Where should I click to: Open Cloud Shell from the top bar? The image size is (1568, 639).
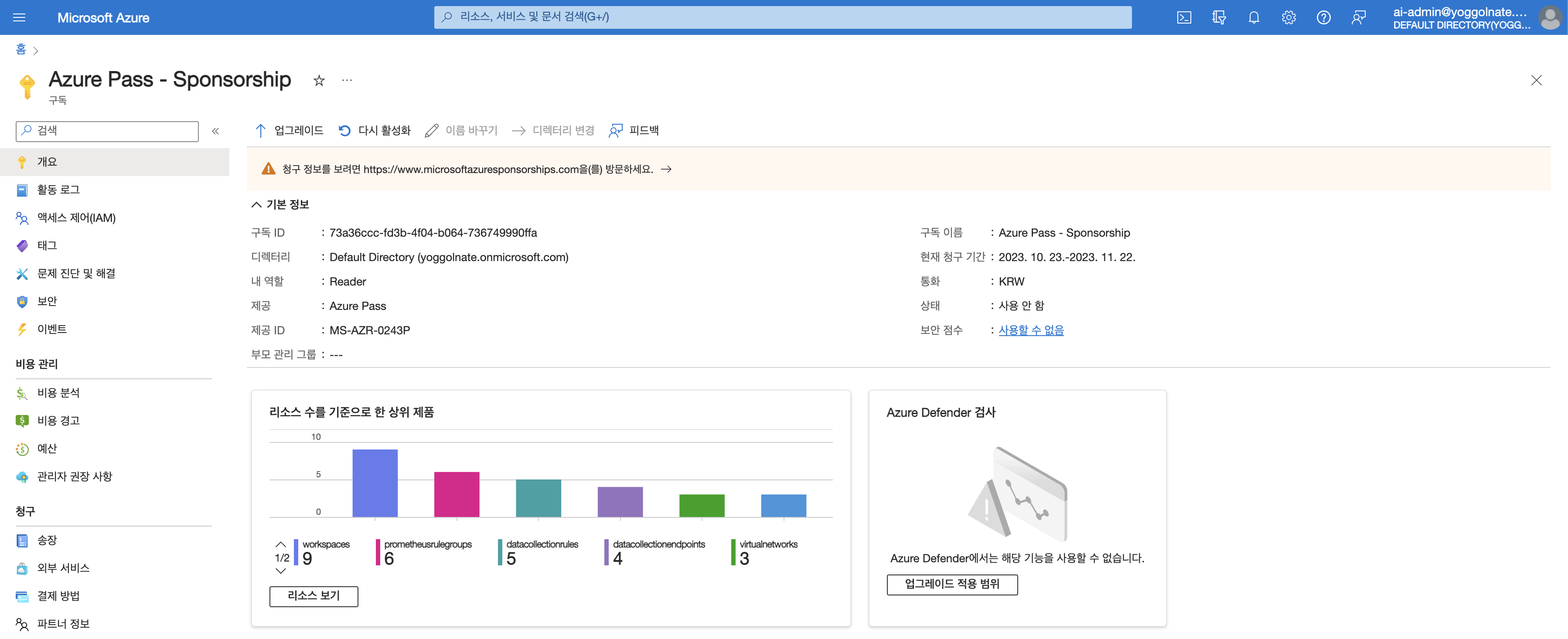(1183, 17)
